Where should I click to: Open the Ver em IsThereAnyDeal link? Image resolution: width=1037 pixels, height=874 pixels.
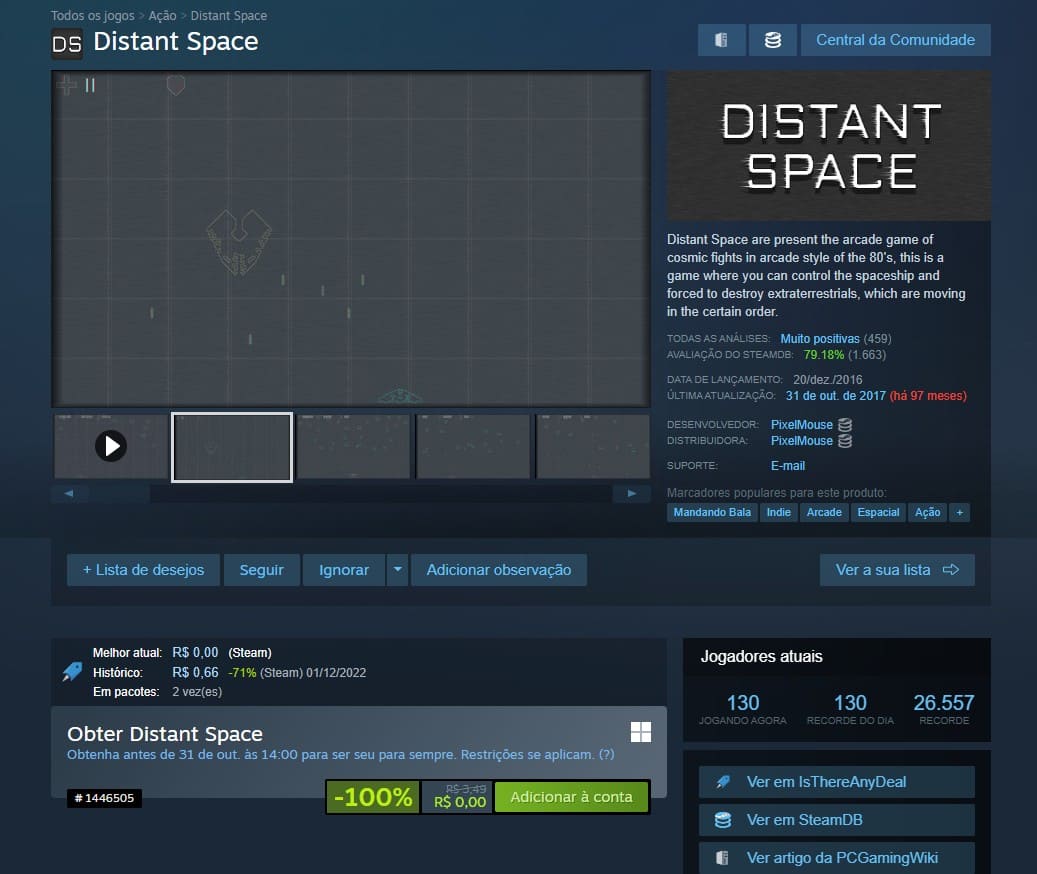(x=836, y=782)
